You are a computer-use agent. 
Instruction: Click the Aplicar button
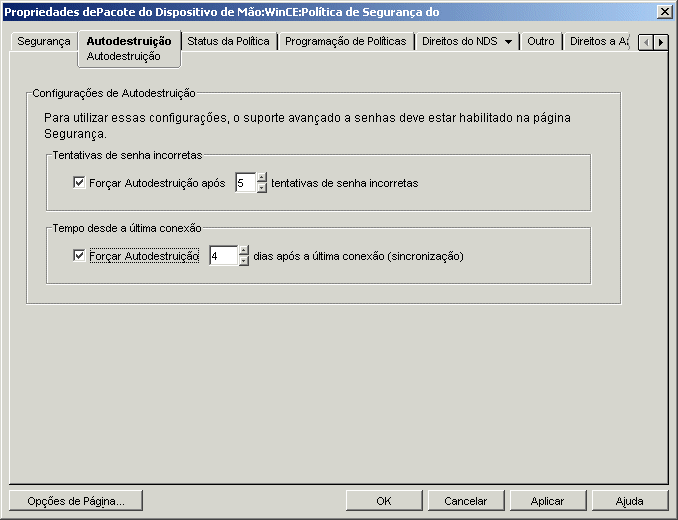pyautogui.click(x=547, y=501)
